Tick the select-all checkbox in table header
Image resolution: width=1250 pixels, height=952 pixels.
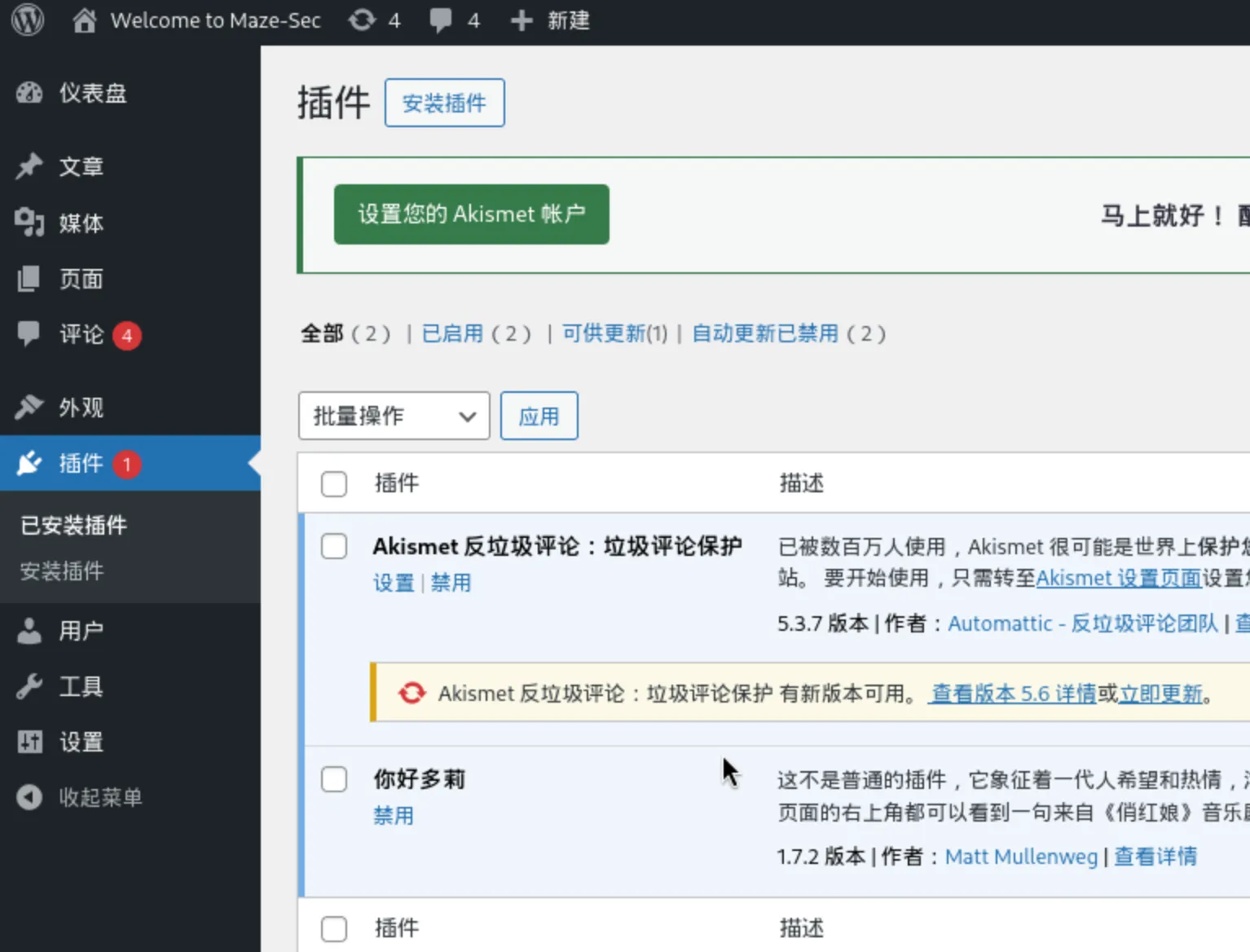click(334, 483)
